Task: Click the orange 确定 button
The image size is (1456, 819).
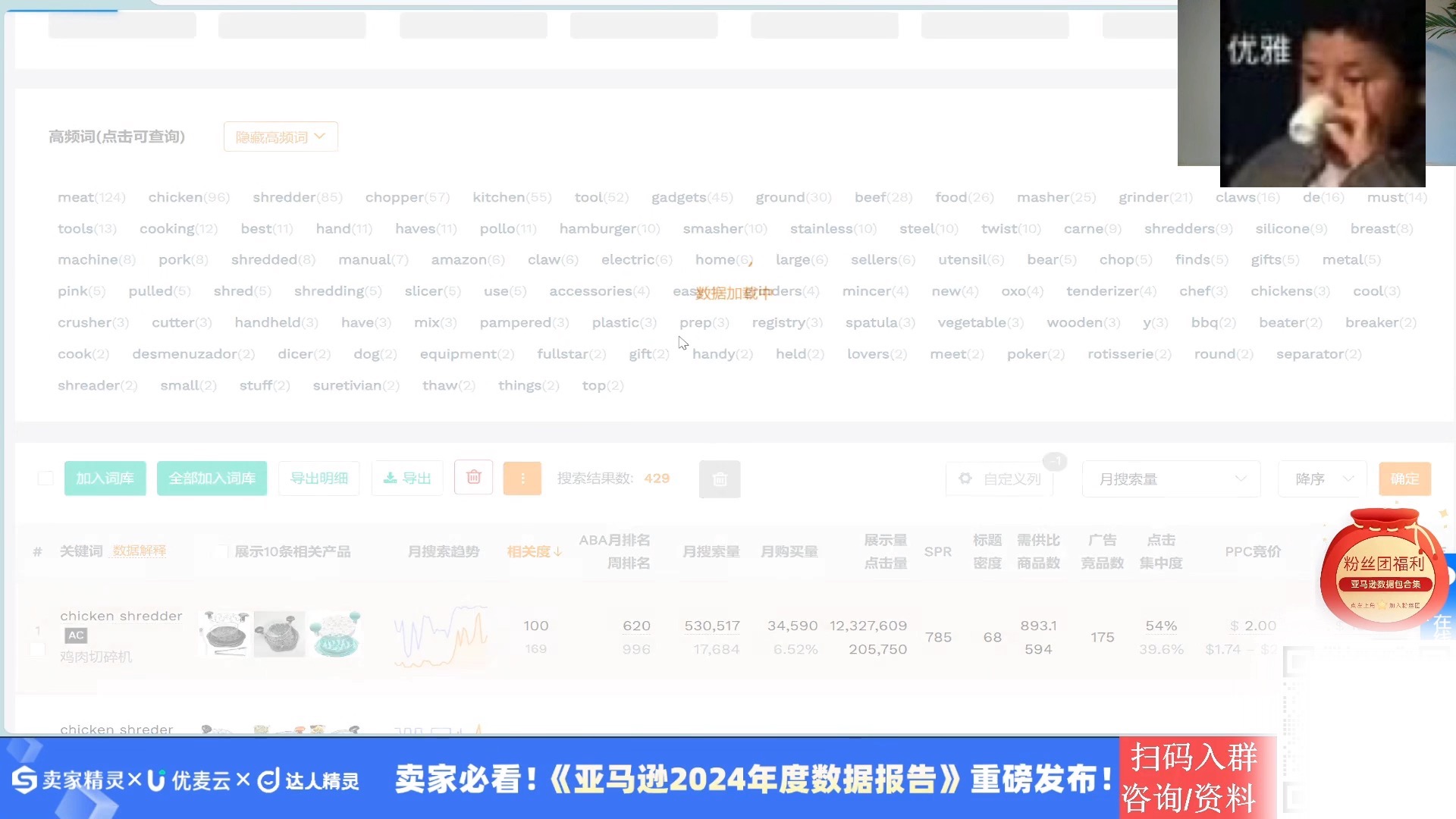Action: click(1404, 479)
